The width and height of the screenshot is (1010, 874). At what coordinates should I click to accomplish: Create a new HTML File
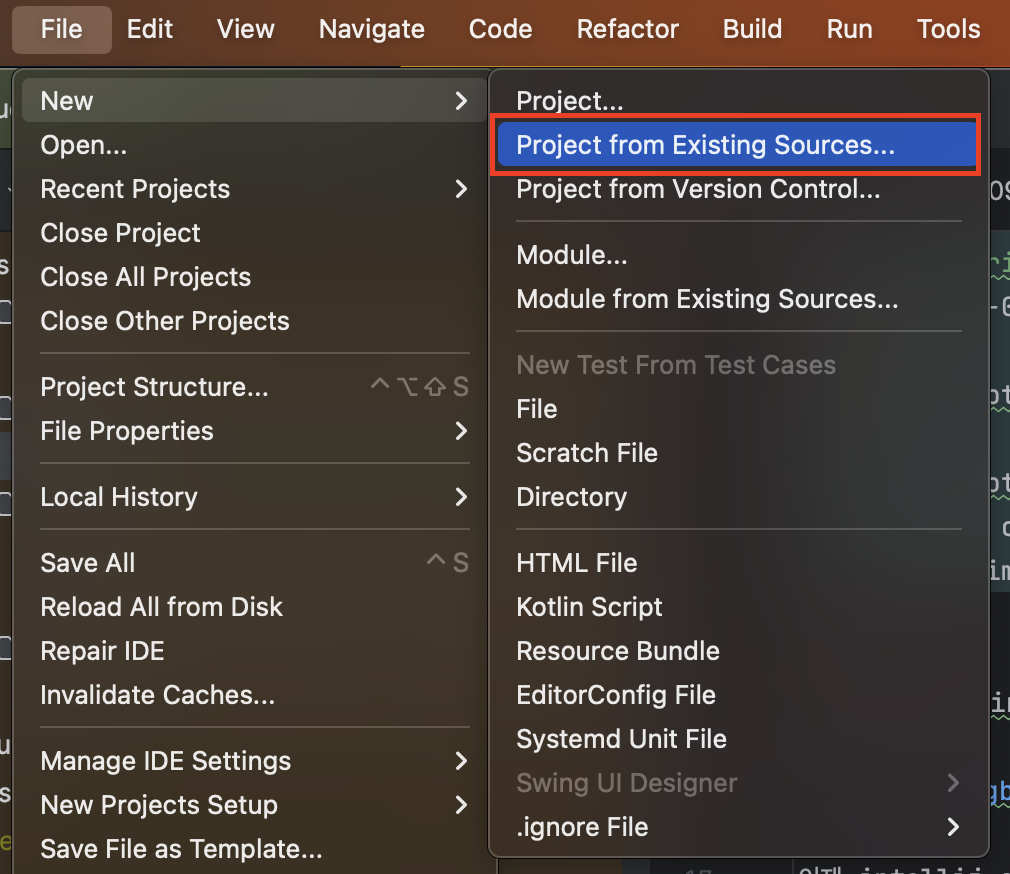[x=576, y=563]
